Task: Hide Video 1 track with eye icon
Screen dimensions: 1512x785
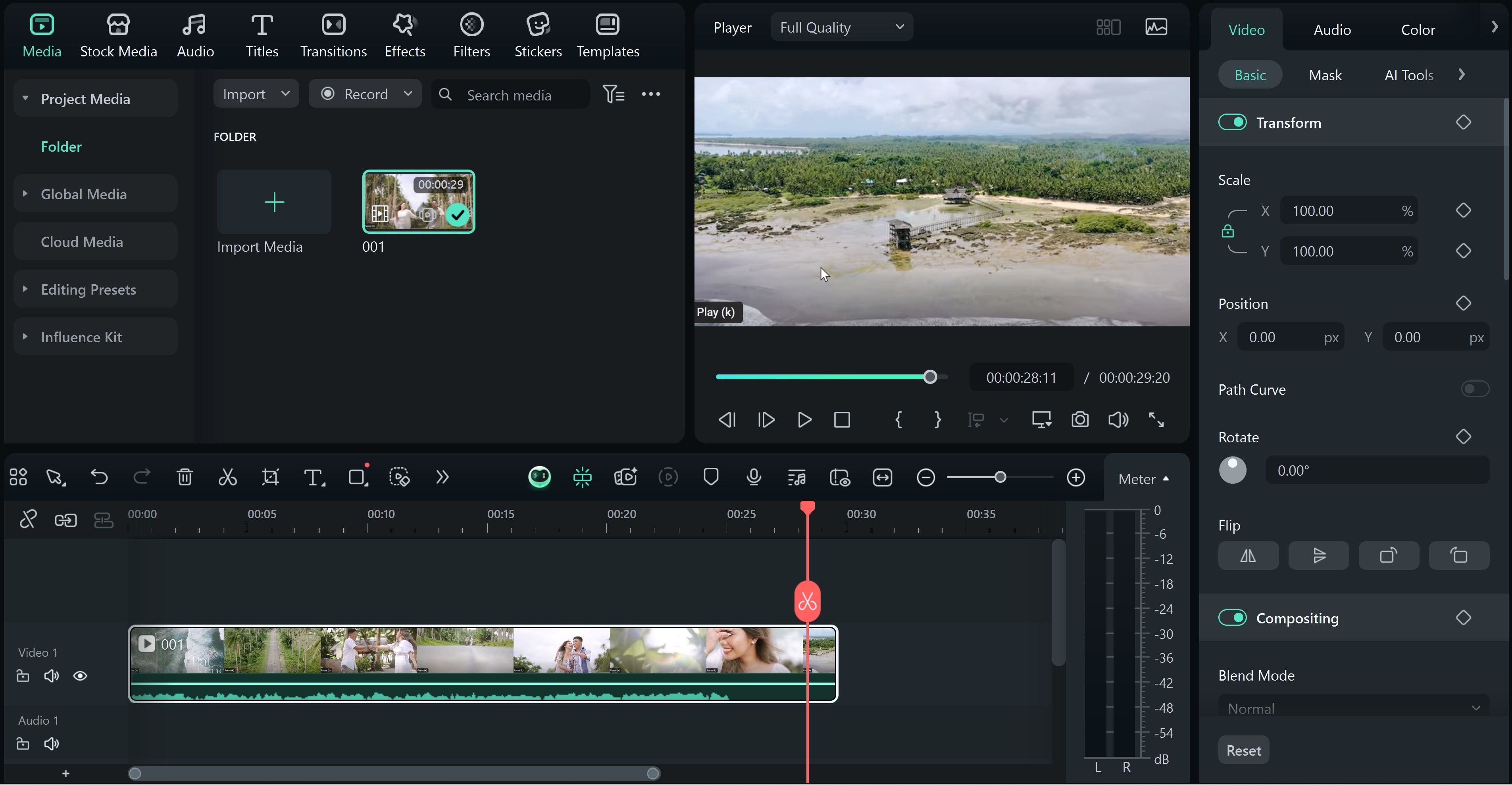Action: (80, 676)
